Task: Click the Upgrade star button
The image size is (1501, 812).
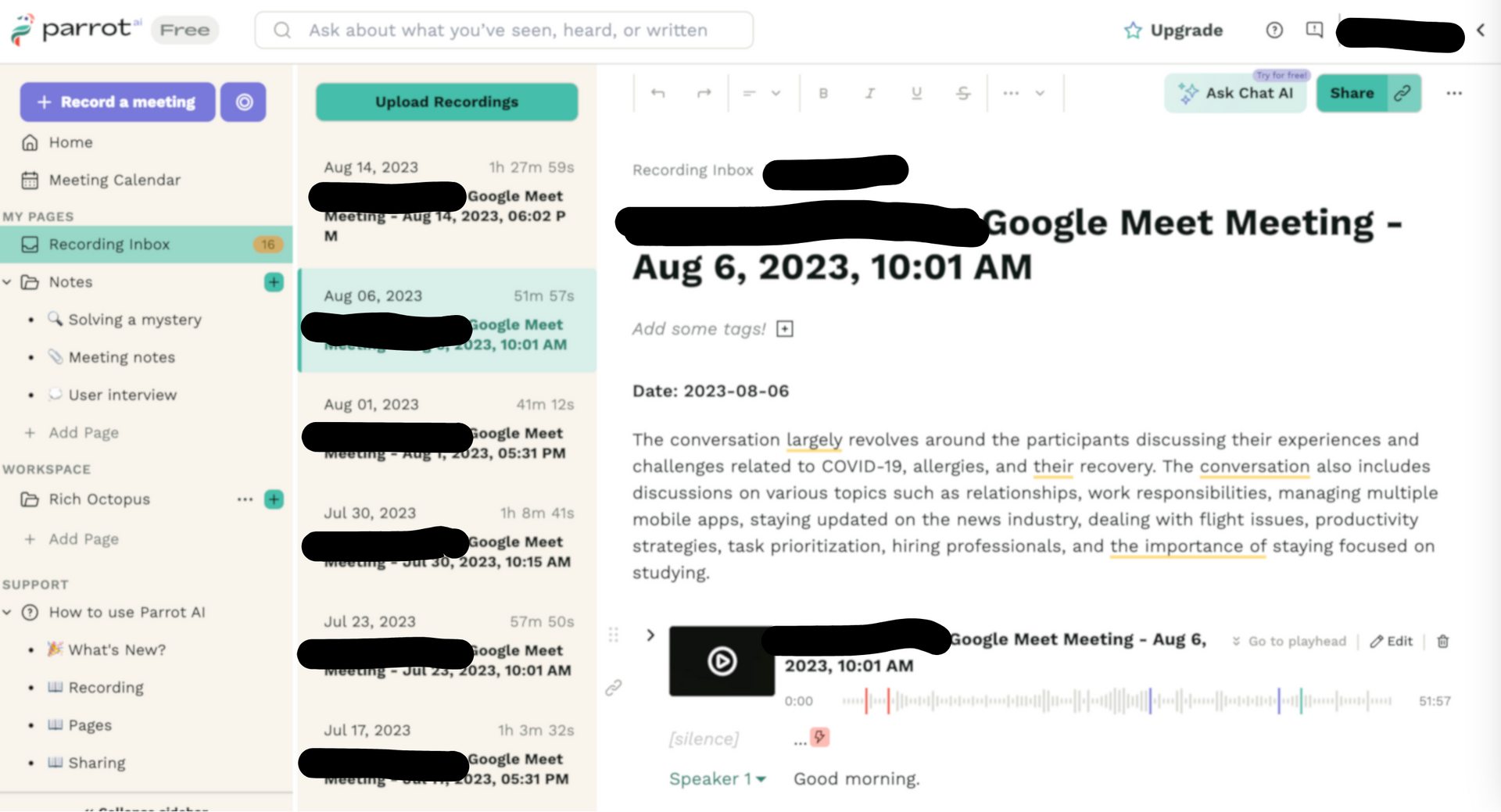Action: [x=1173, y=30]
